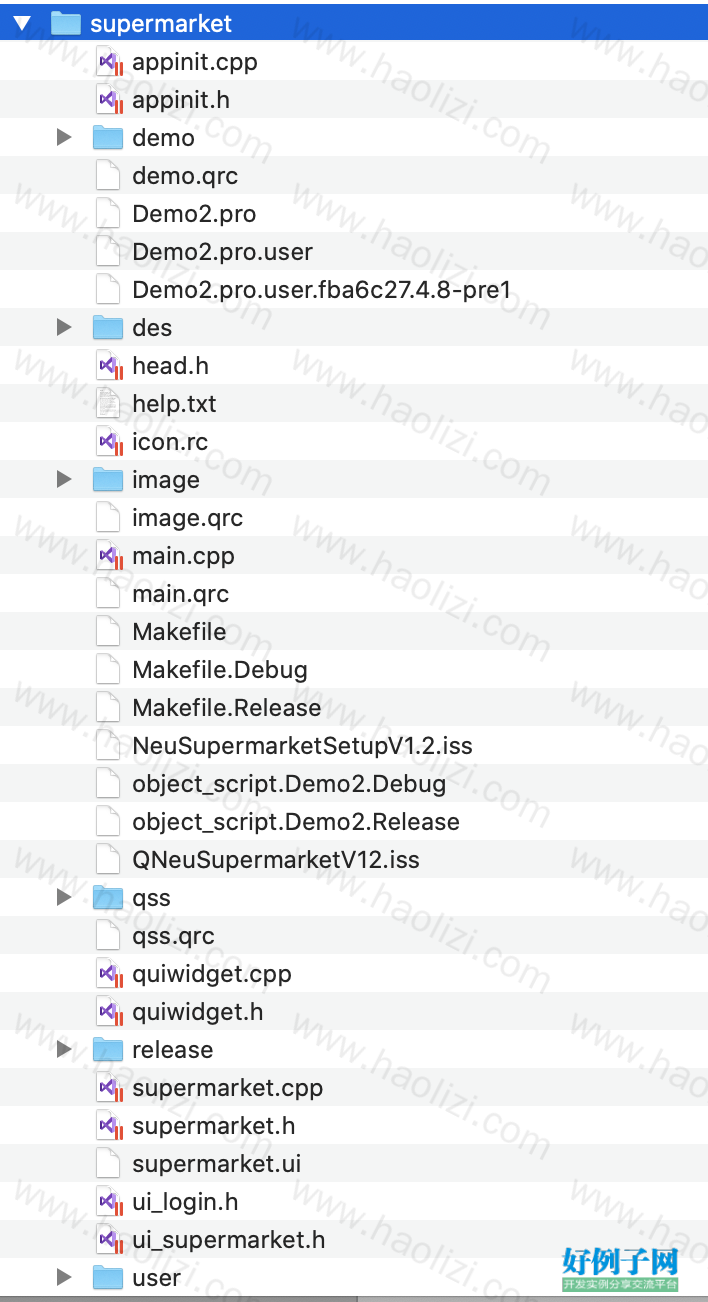Viewport: 708px width, 1302px height.
Task: Click the head.h Visual Studio file icon
Action: click(109, 366)
